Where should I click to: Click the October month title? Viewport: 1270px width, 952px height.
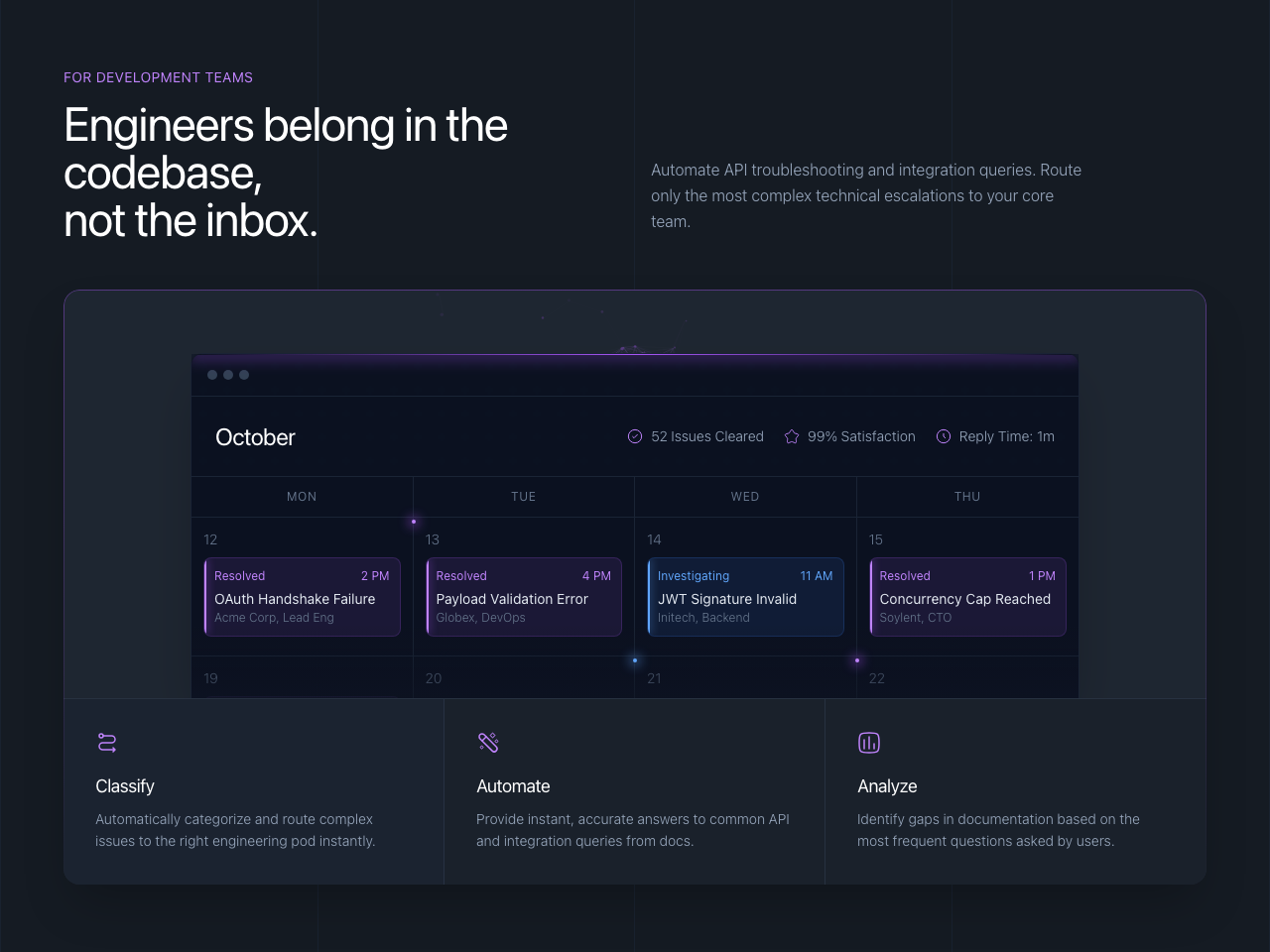[255, 437]
